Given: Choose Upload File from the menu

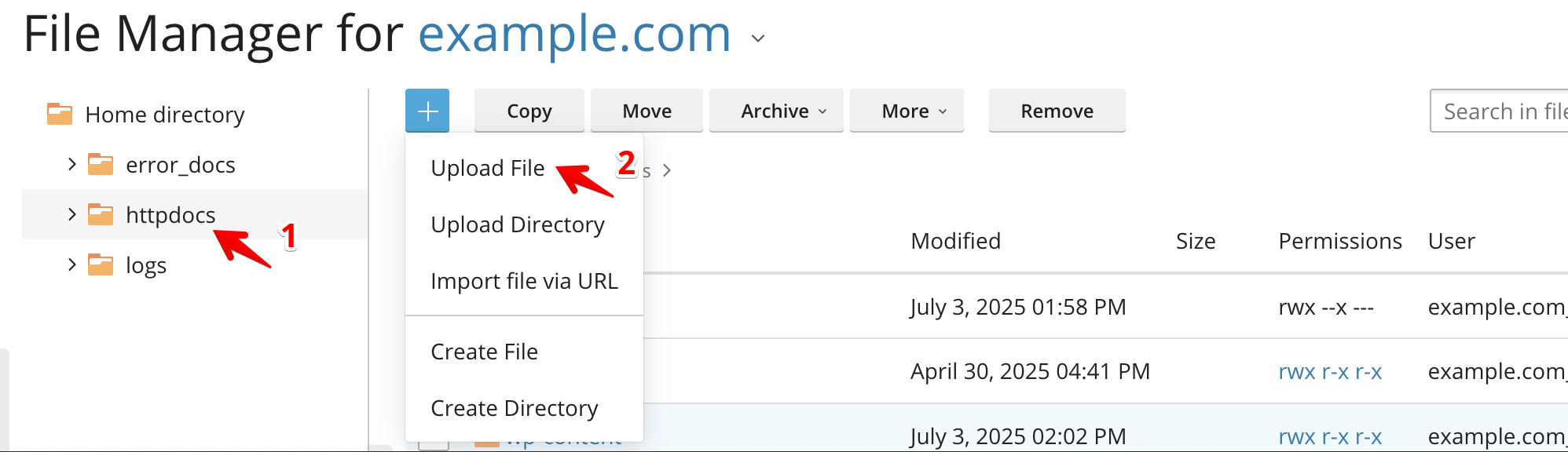Looking at the screenshot, I should coord(488,168).
